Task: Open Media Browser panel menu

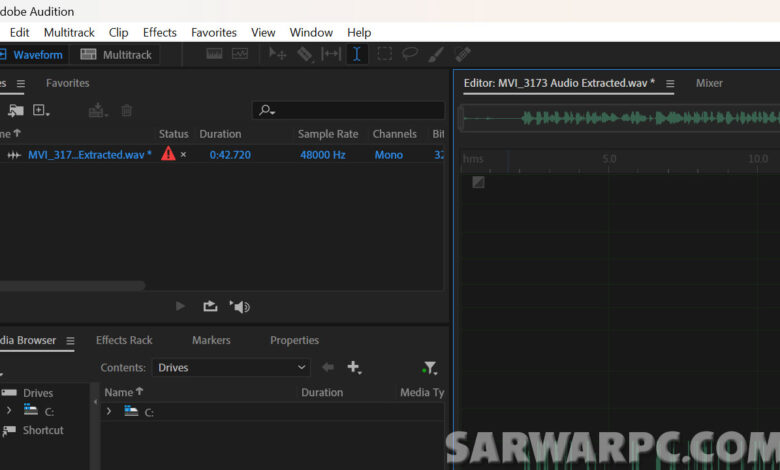Action: click(70, 341)
